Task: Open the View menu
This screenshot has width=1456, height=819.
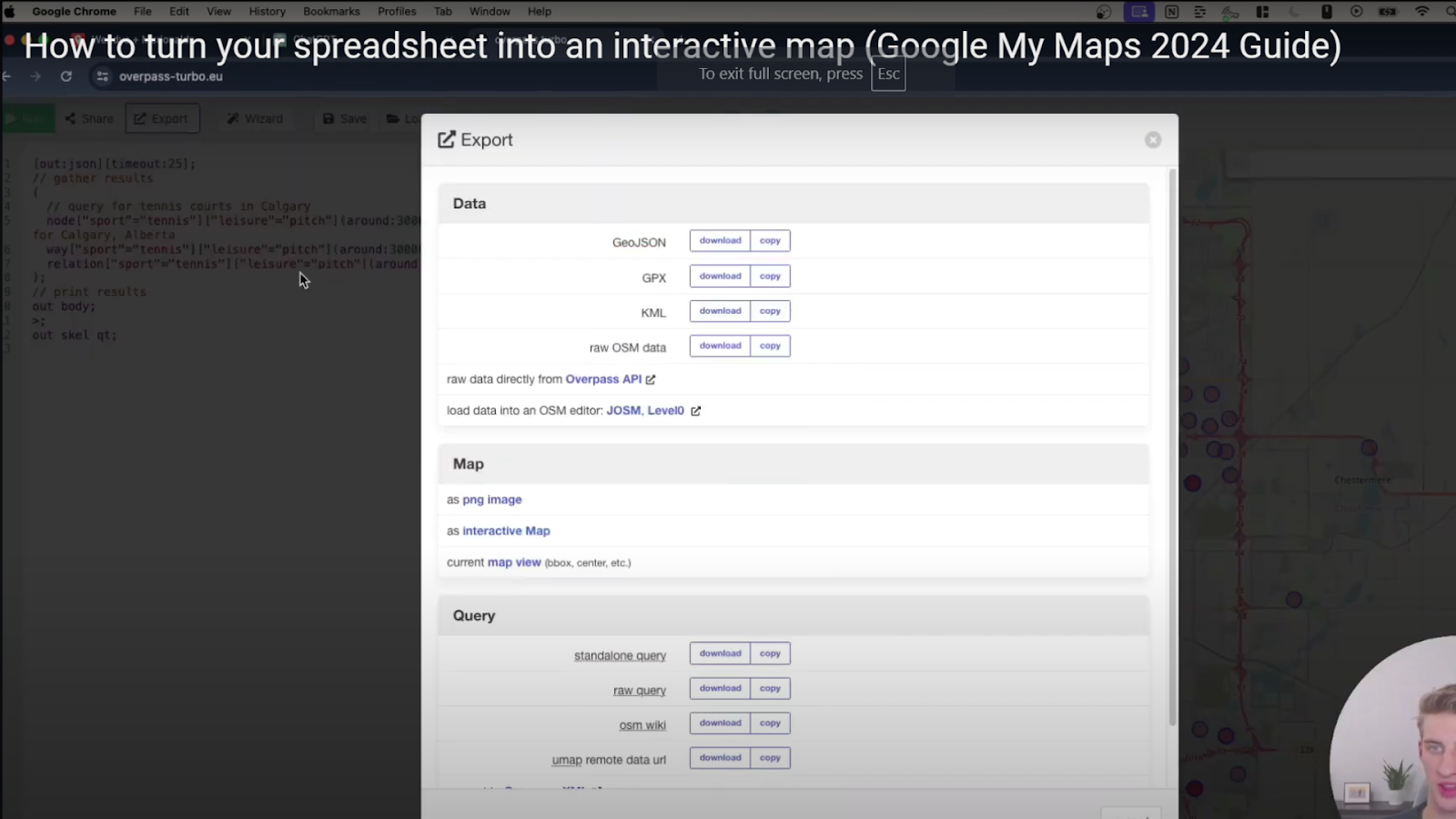Action: (218, 11)
